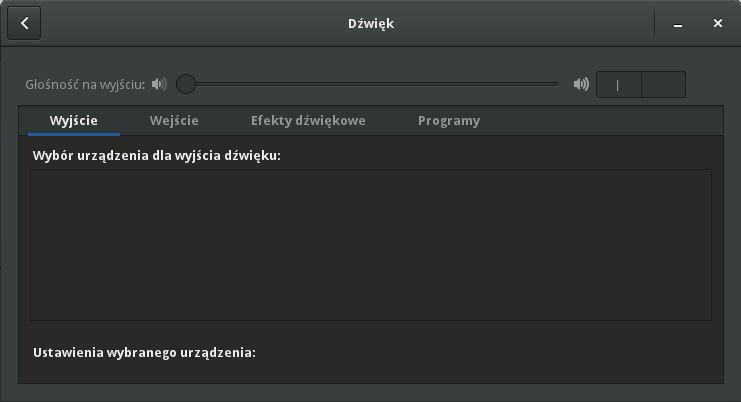Open the Efekty dźwiękowe tab
741x402 pixels.
308,121
